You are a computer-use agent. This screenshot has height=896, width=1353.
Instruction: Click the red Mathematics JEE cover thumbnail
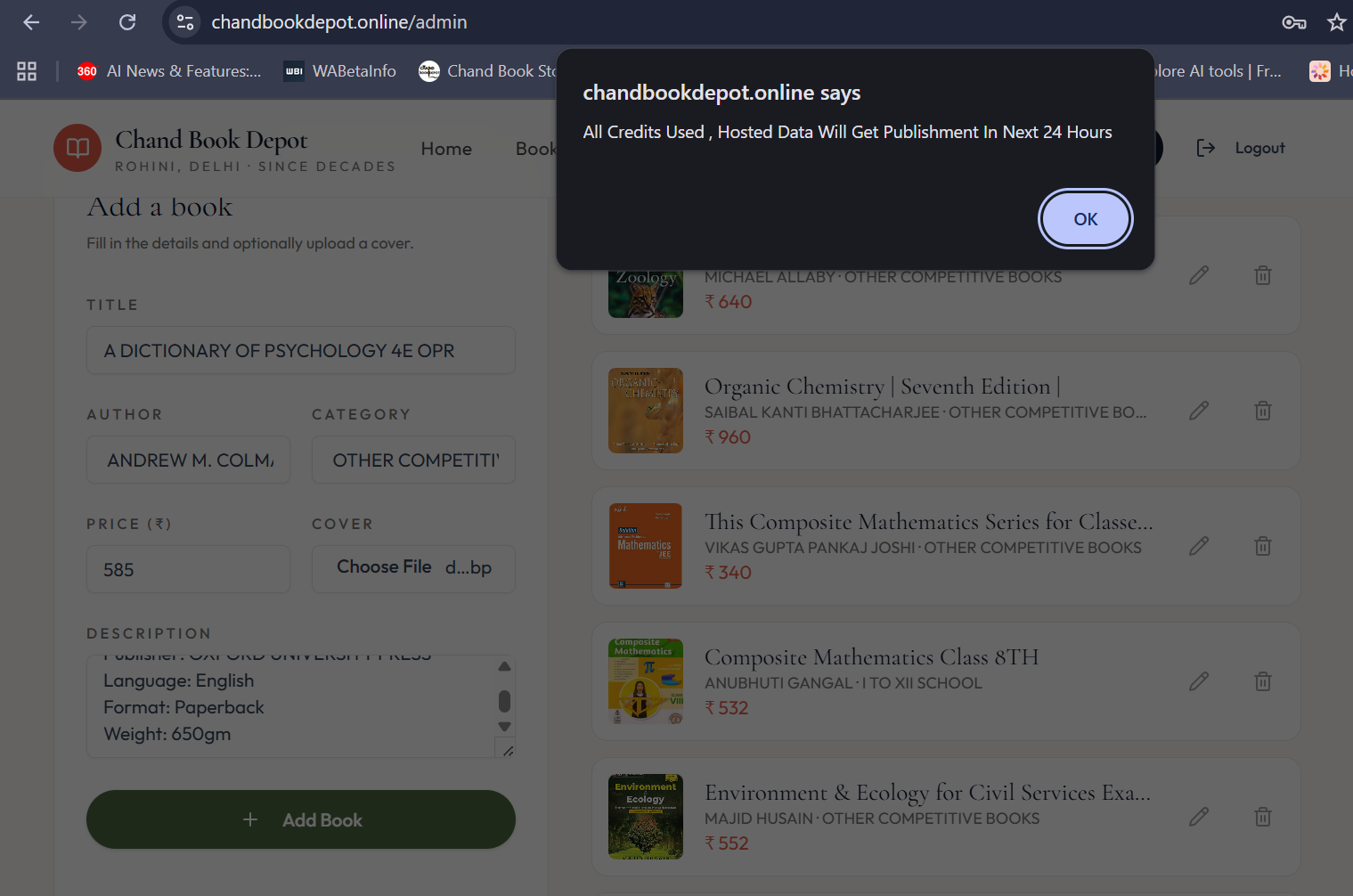(x=646, y=546)
